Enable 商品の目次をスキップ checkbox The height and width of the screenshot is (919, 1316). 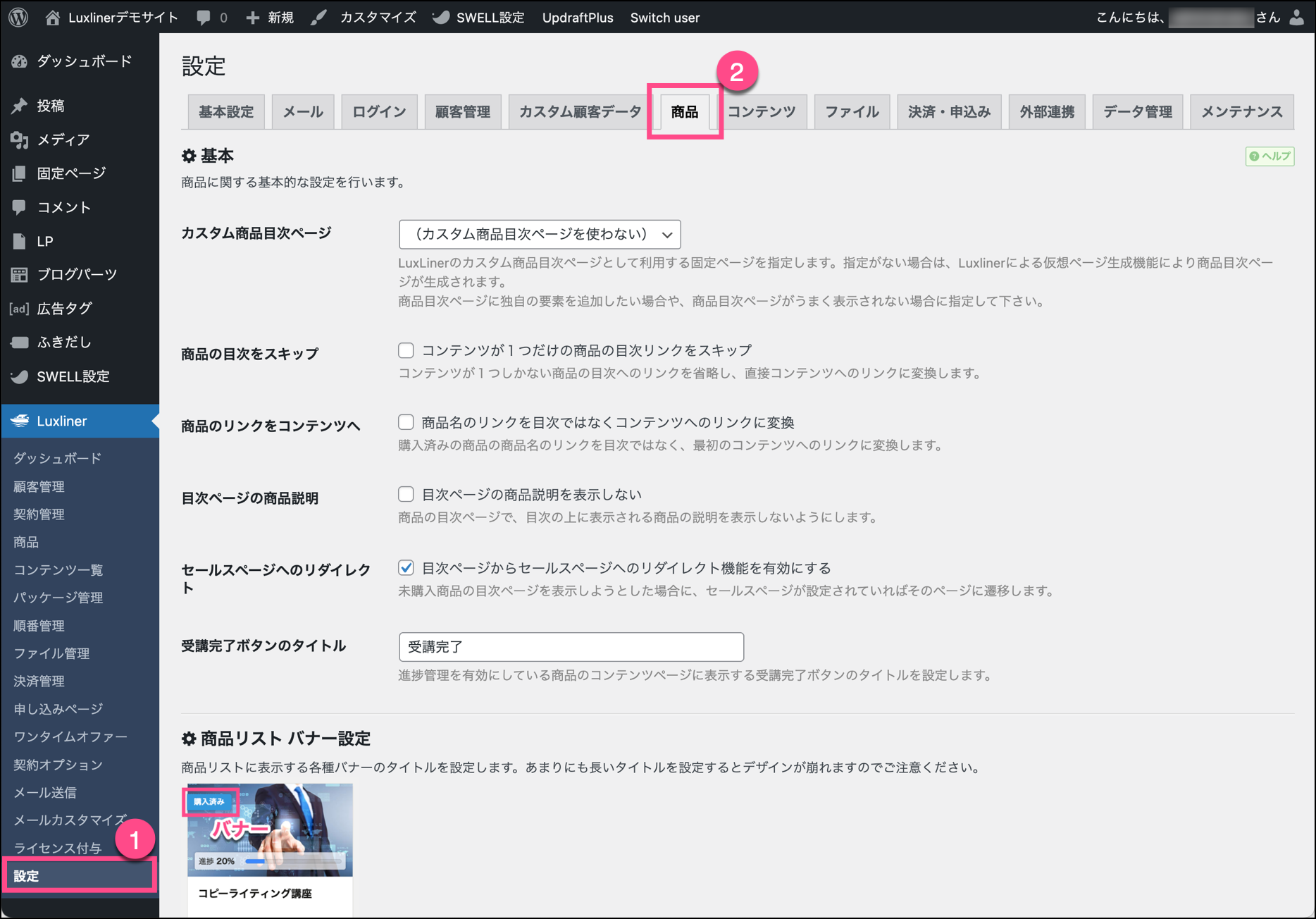(x=406, y=350)
